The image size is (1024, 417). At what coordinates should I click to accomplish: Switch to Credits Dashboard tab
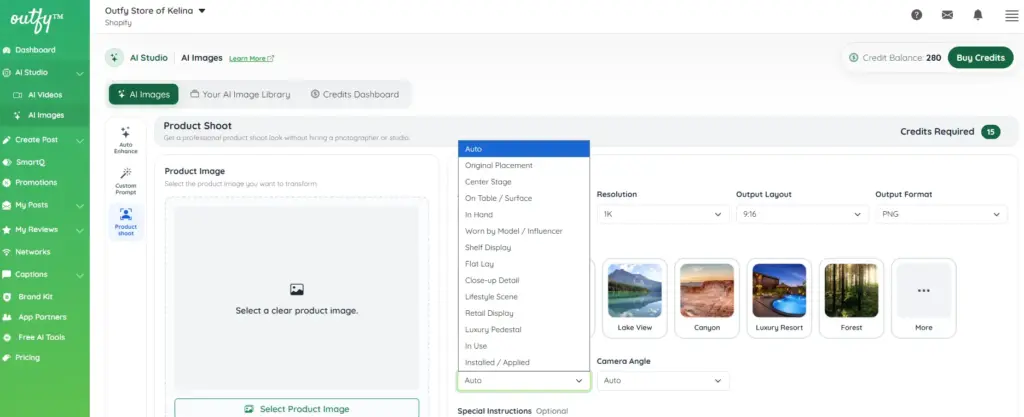[x=355, y=95]
